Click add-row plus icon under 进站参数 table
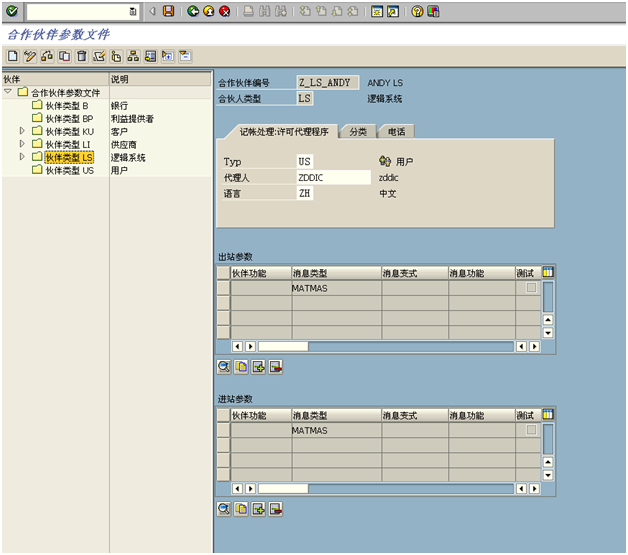 tap(258, 509)
